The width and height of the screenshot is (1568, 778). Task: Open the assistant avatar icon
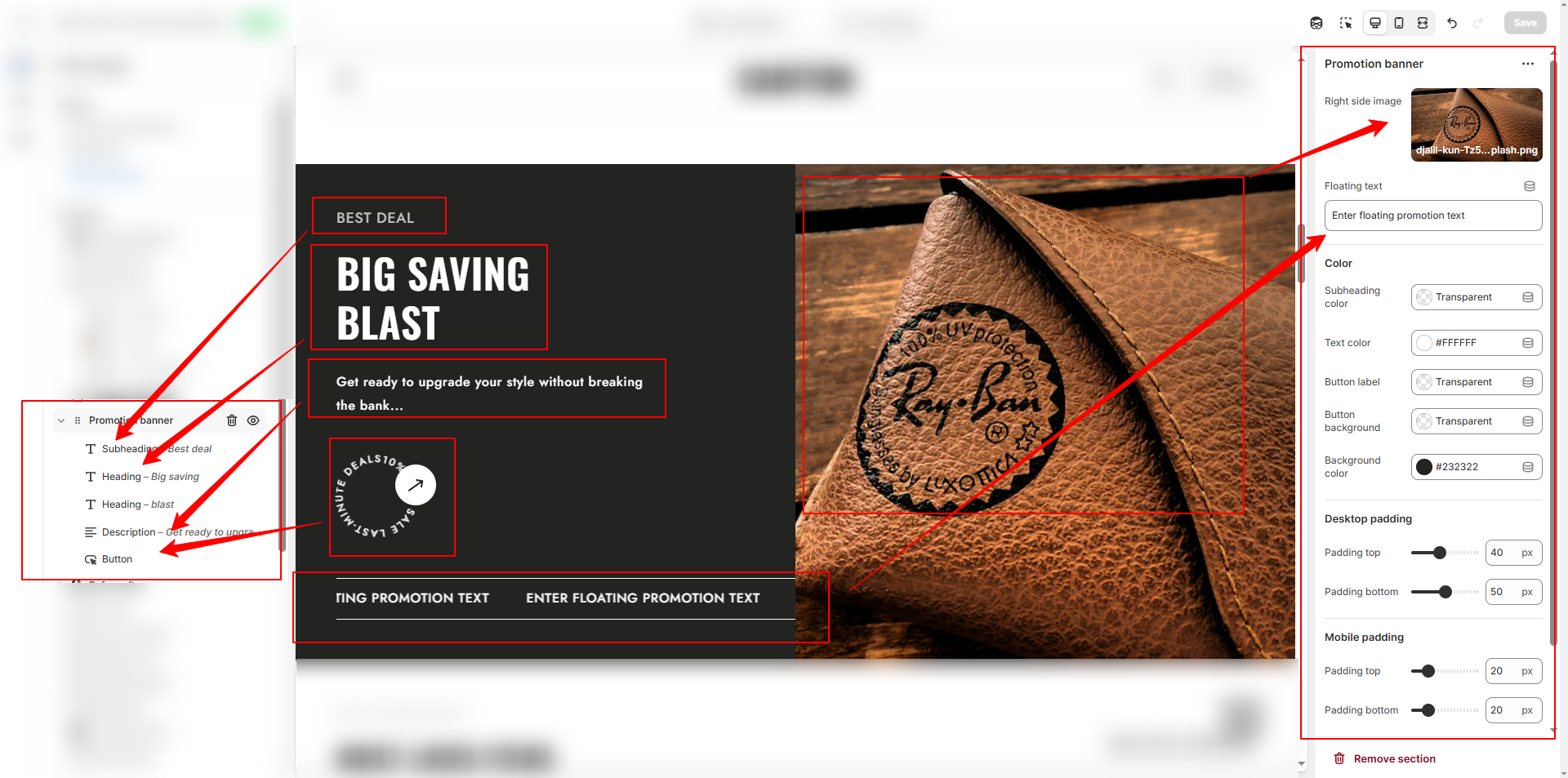pyautogui.click(x=1316, y=23)
